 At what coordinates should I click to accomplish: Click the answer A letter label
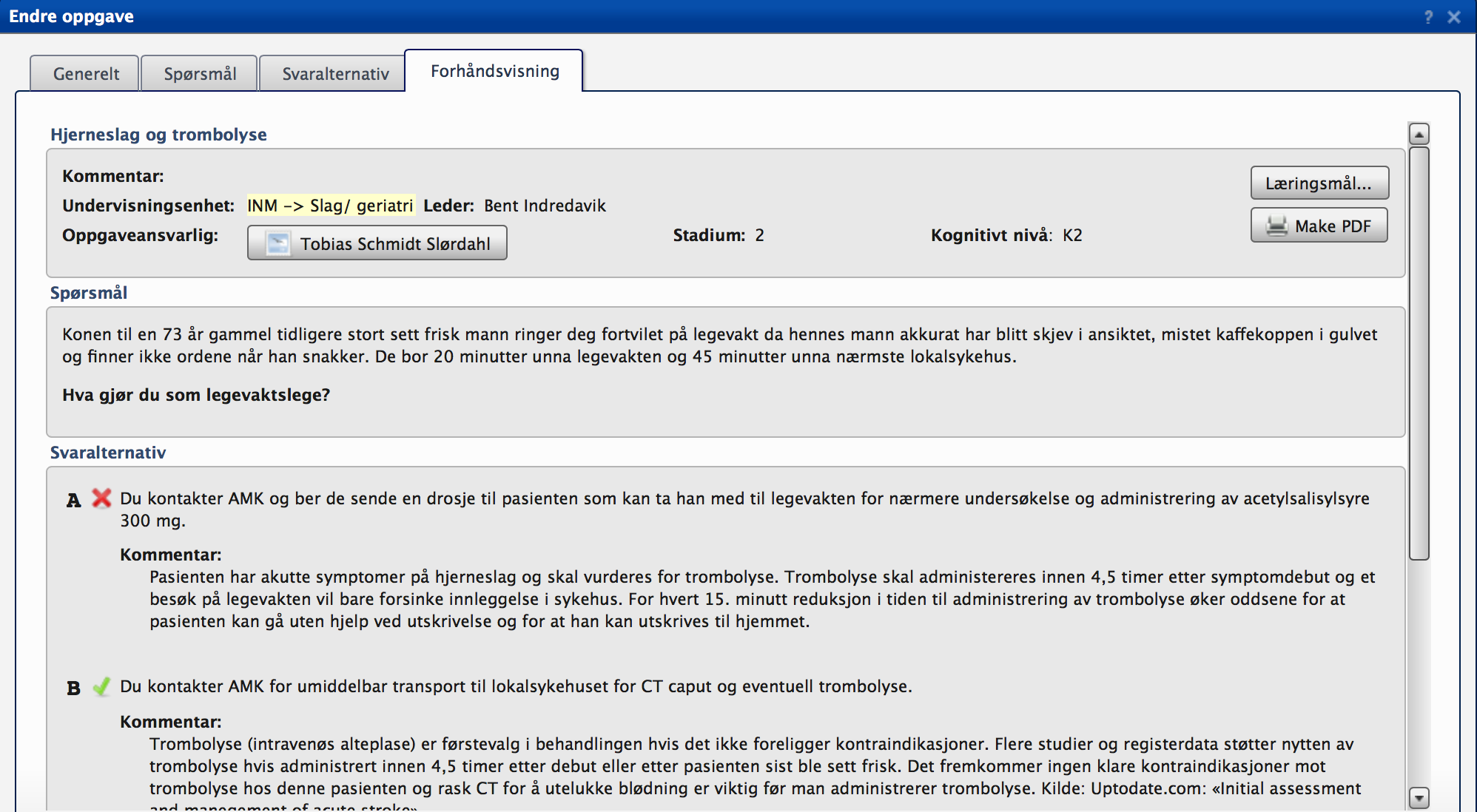click(73, 501)
